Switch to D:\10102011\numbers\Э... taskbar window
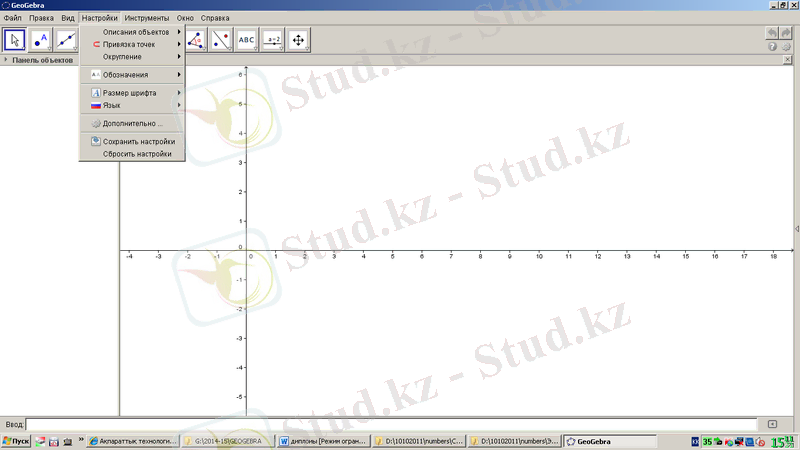The image size is (800, 450). 514,441
